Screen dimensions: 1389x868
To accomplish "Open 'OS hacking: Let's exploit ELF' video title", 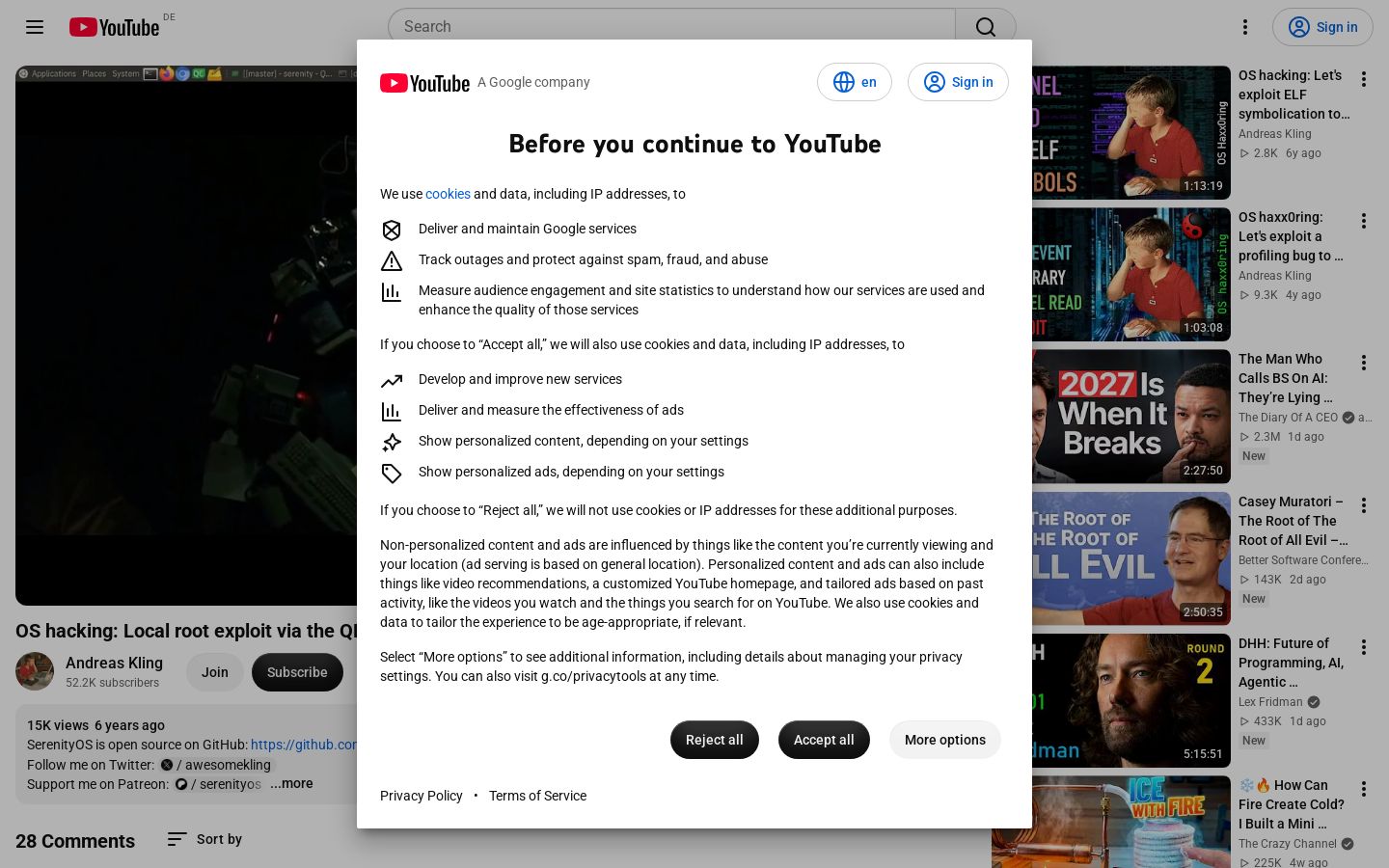I will pyautogui.click(x=1294, y=95).
